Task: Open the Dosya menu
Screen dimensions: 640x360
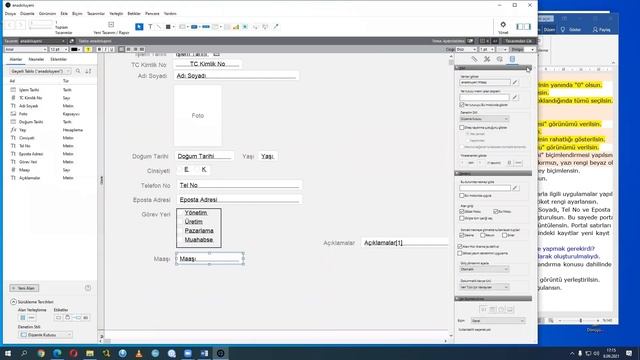Action: coord(10,13)
